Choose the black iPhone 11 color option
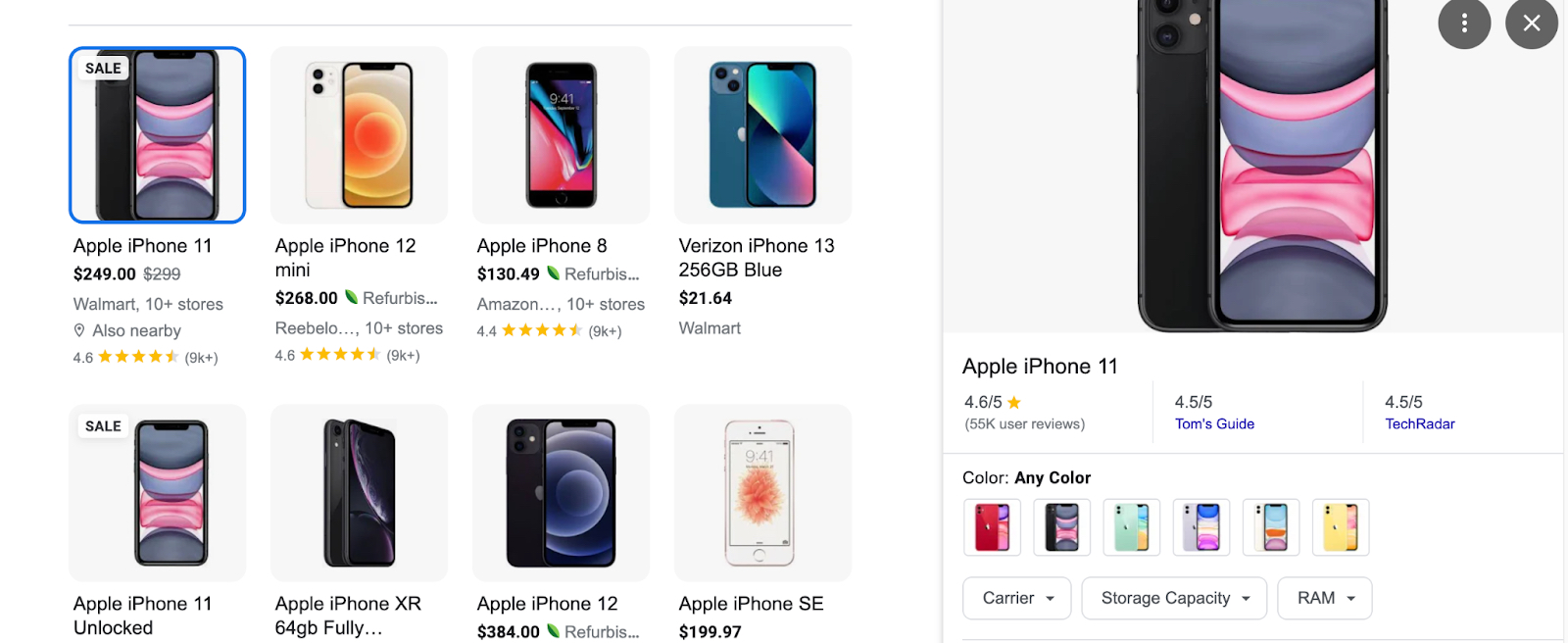 point(1061,526)
